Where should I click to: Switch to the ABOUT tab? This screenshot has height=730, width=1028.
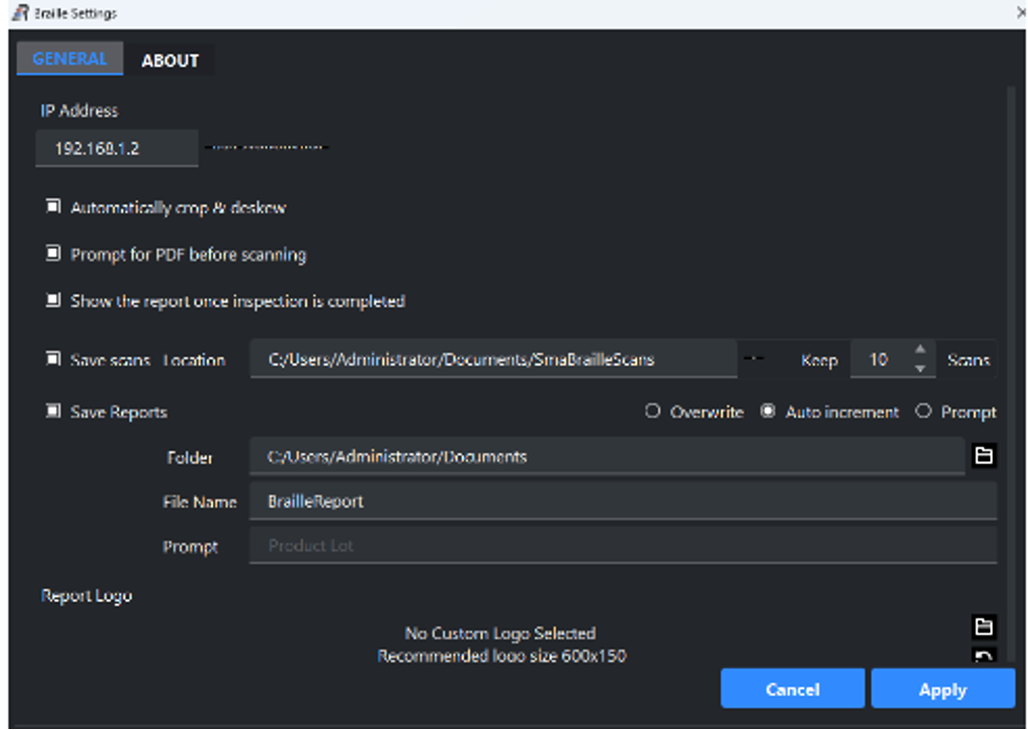(170, 60)
